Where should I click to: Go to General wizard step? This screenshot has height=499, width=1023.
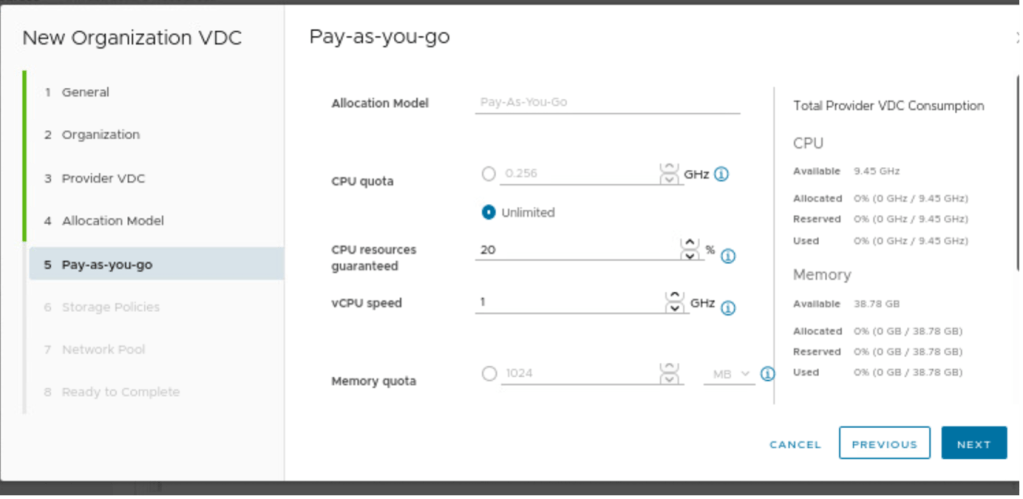coord(85,92)
